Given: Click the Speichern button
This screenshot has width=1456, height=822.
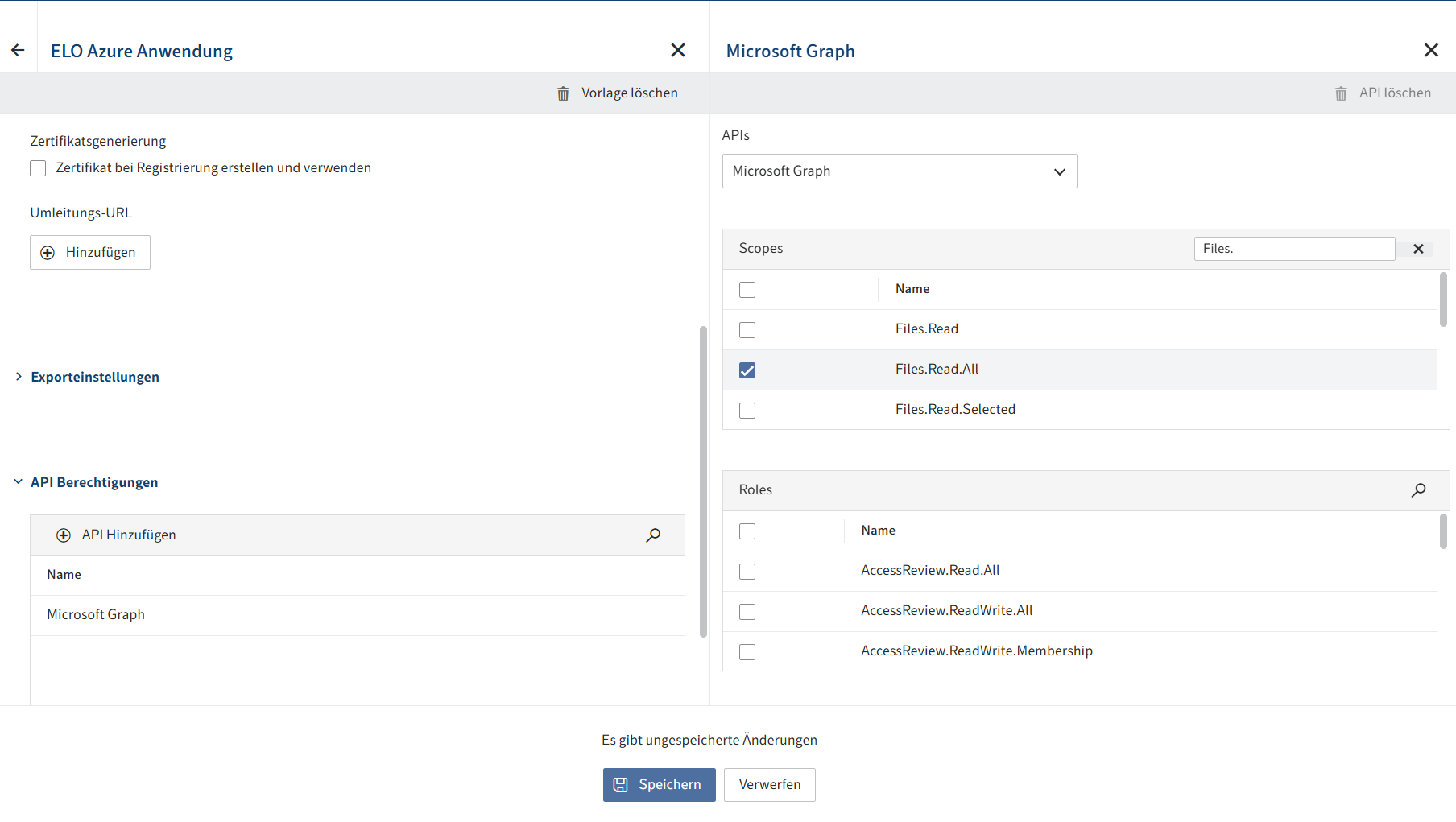Looking at the screenshot, I should pyautogui.click(x=659, y=785).
